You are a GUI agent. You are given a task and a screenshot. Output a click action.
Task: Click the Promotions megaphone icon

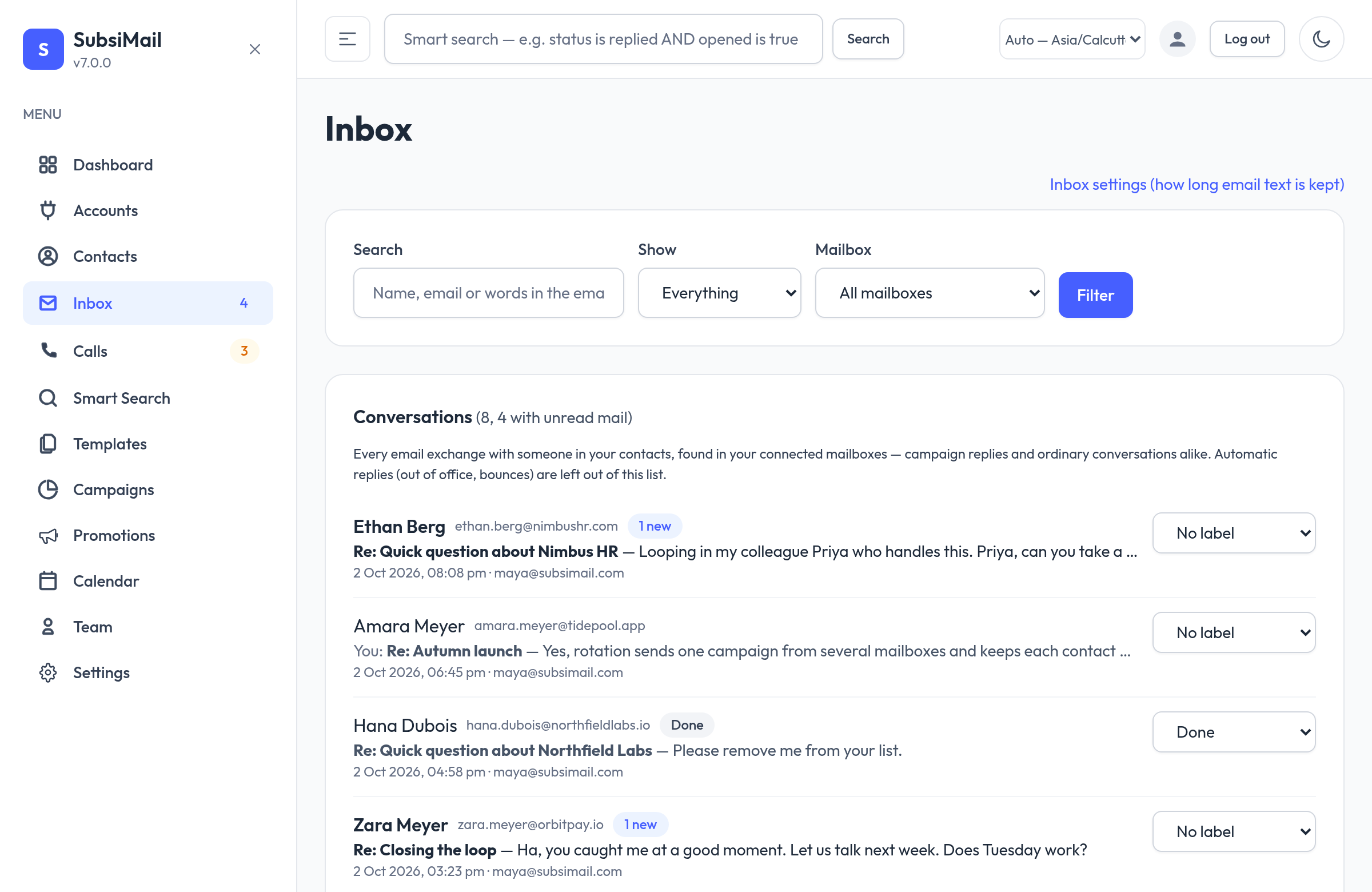48,535
